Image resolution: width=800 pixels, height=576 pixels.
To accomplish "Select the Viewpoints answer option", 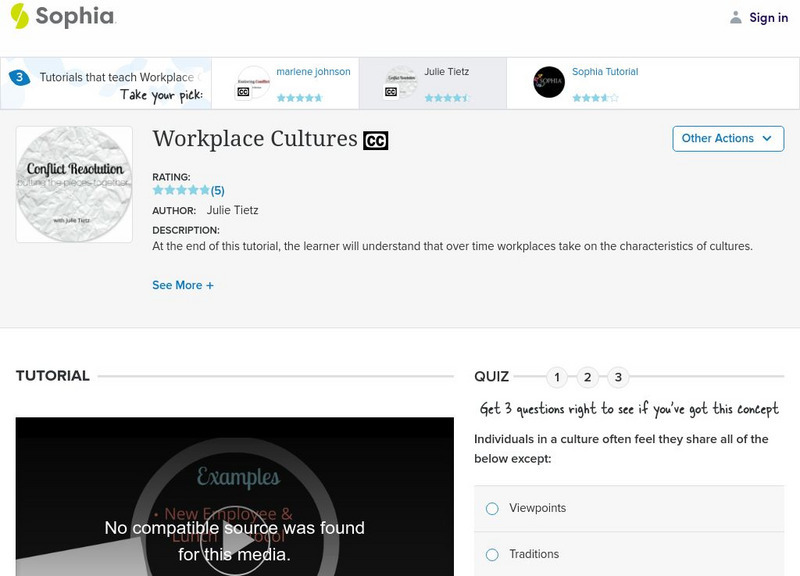I will [491, 508].
